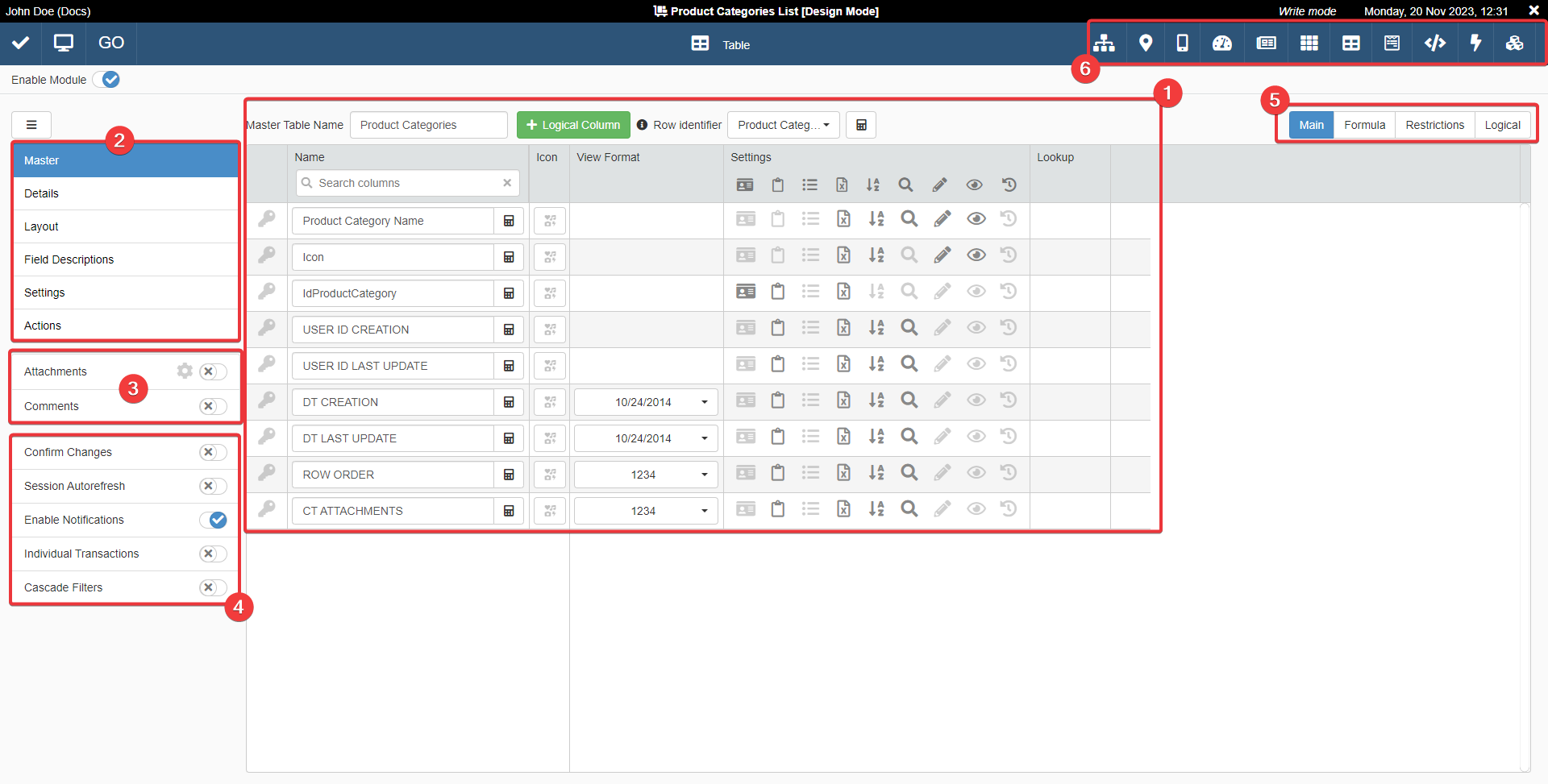
Task: Toggle the Enable Module switch
Action: click(x=106, y=80)
